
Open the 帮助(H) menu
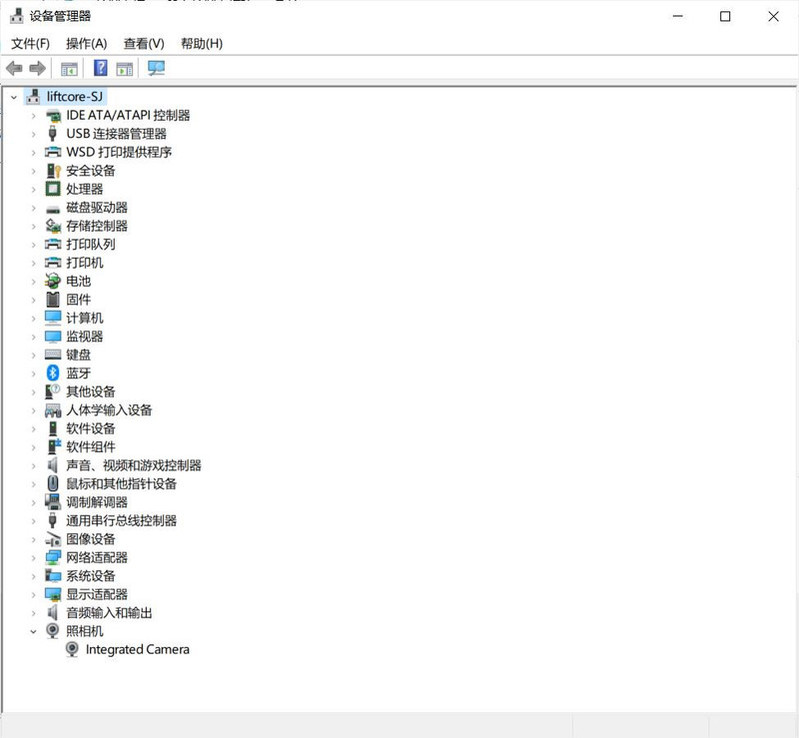click(202, 44)
